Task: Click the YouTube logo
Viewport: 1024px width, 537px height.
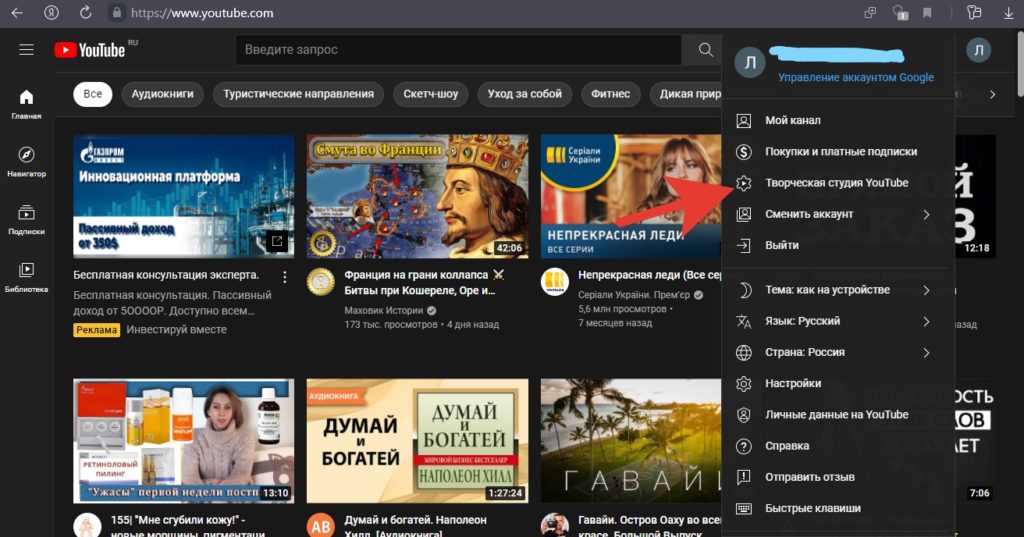Action: pos(90,50)
